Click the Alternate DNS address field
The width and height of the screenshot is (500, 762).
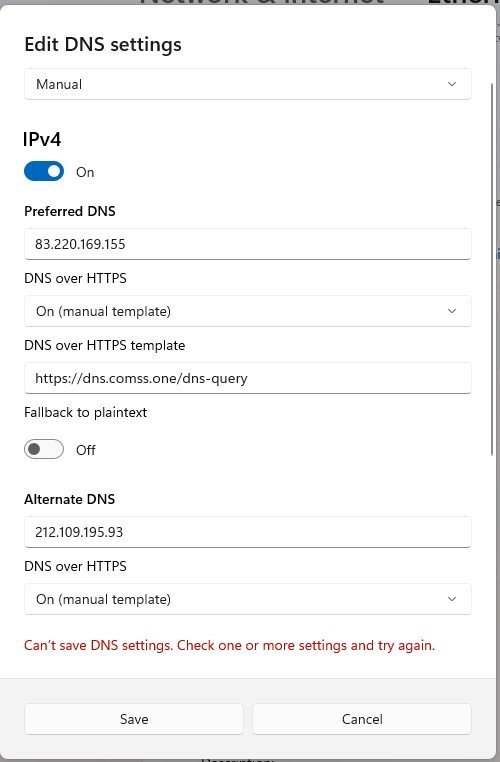pyautogui.click(x=247, y=532)
